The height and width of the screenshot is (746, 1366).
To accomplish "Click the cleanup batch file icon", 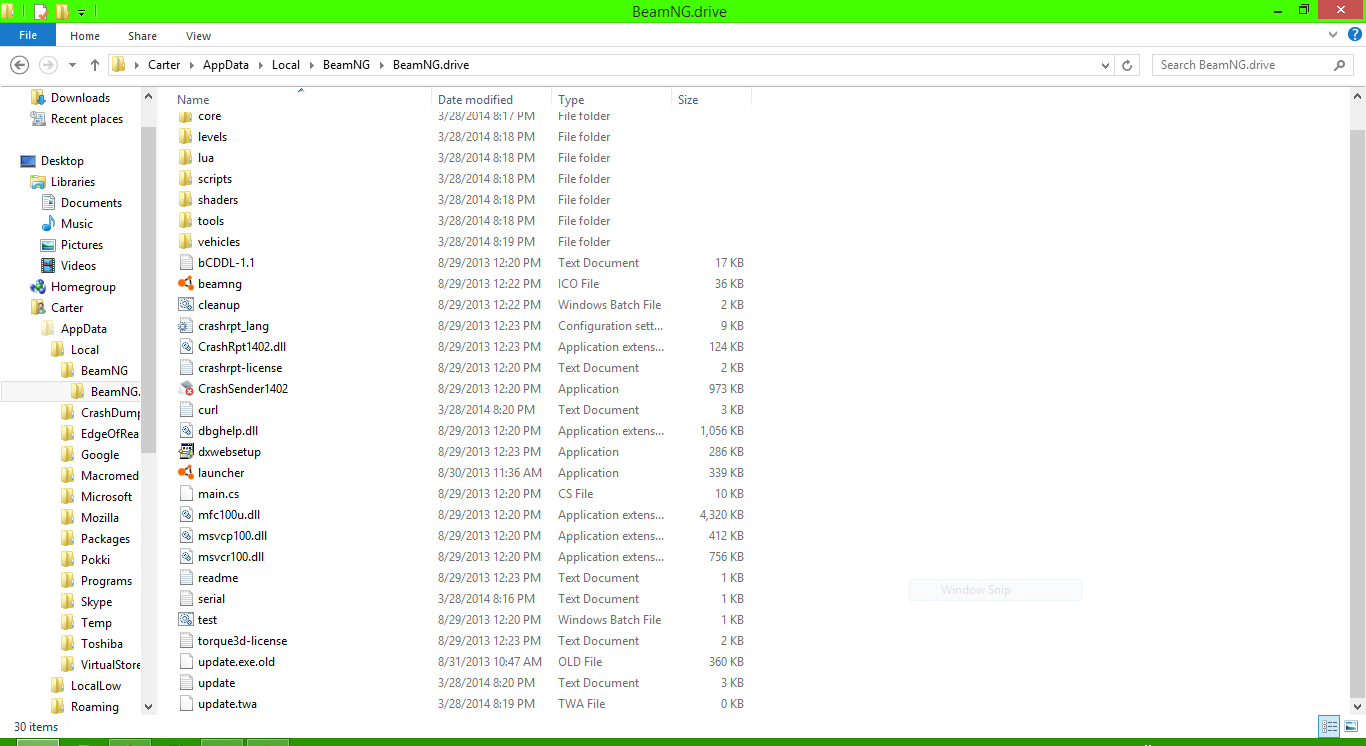I will (x=185, y=305).
